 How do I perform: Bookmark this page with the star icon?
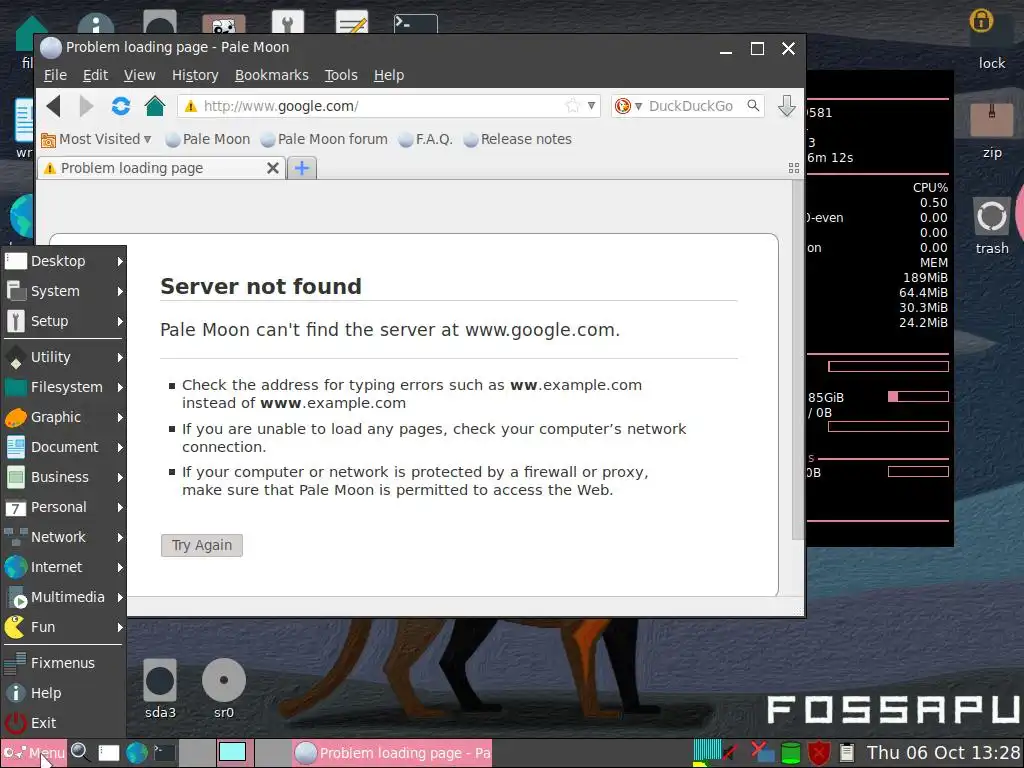(x=572, y=106)
